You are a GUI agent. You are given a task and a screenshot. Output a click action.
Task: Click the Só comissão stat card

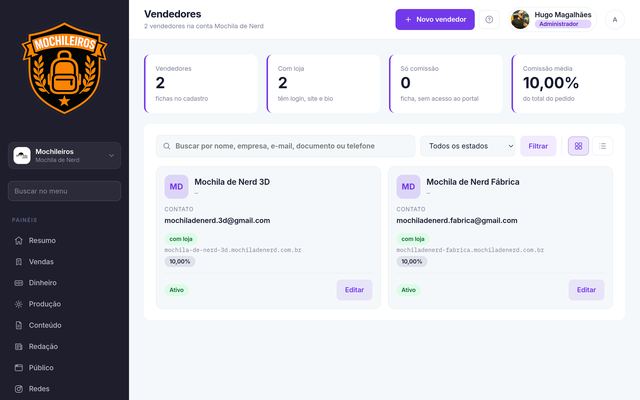click(x=446, y=84)
